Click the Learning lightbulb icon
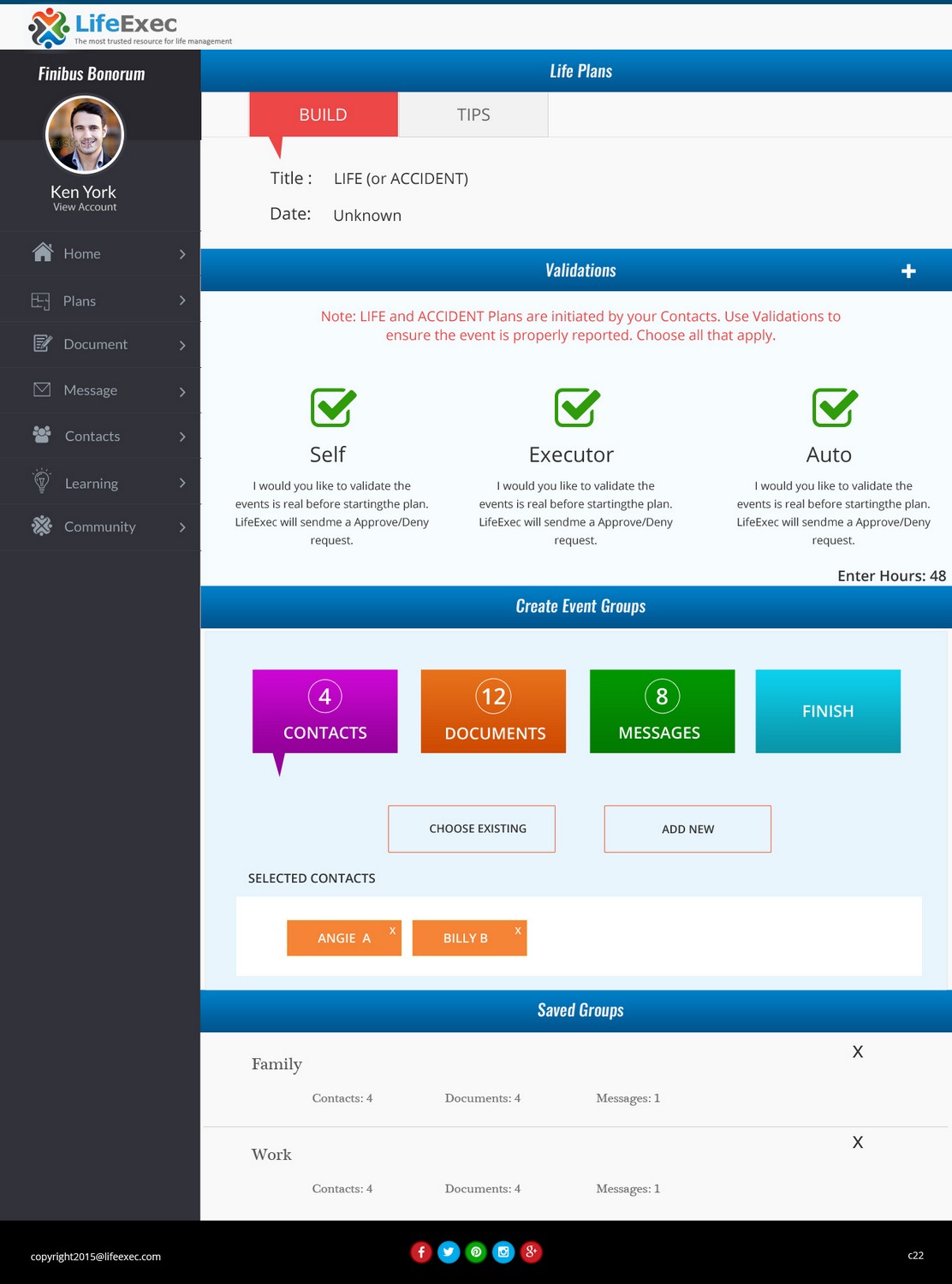The image size is (952, 1284). coord(41,482)
